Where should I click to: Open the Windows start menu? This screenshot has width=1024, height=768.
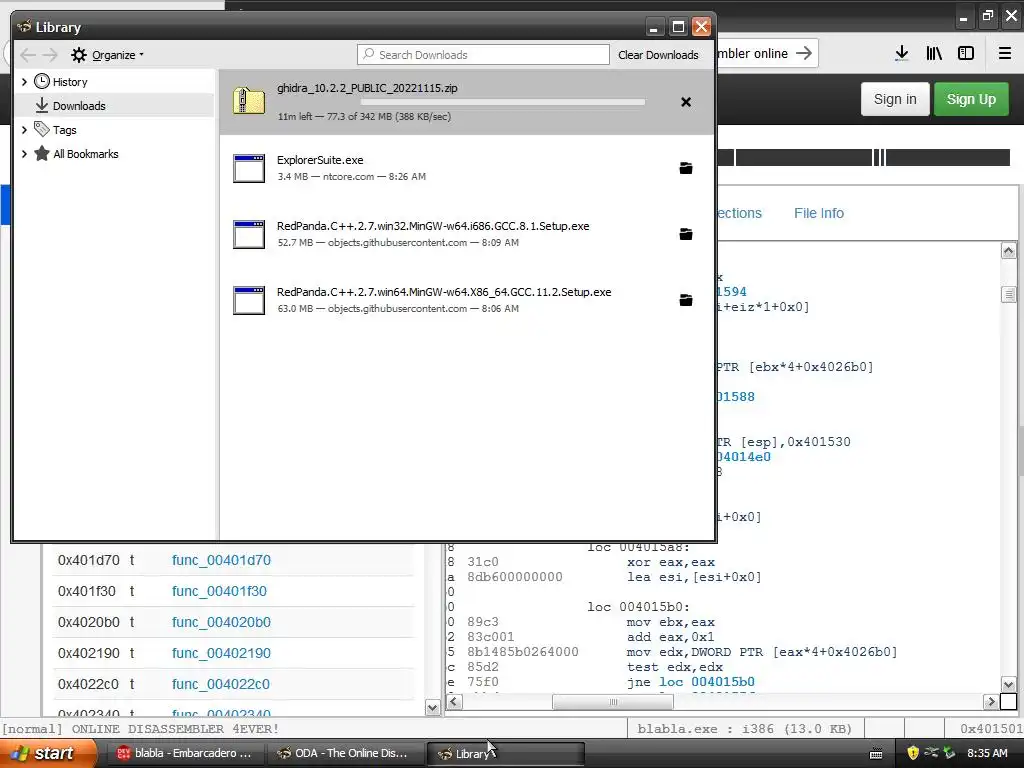[48, 753]
